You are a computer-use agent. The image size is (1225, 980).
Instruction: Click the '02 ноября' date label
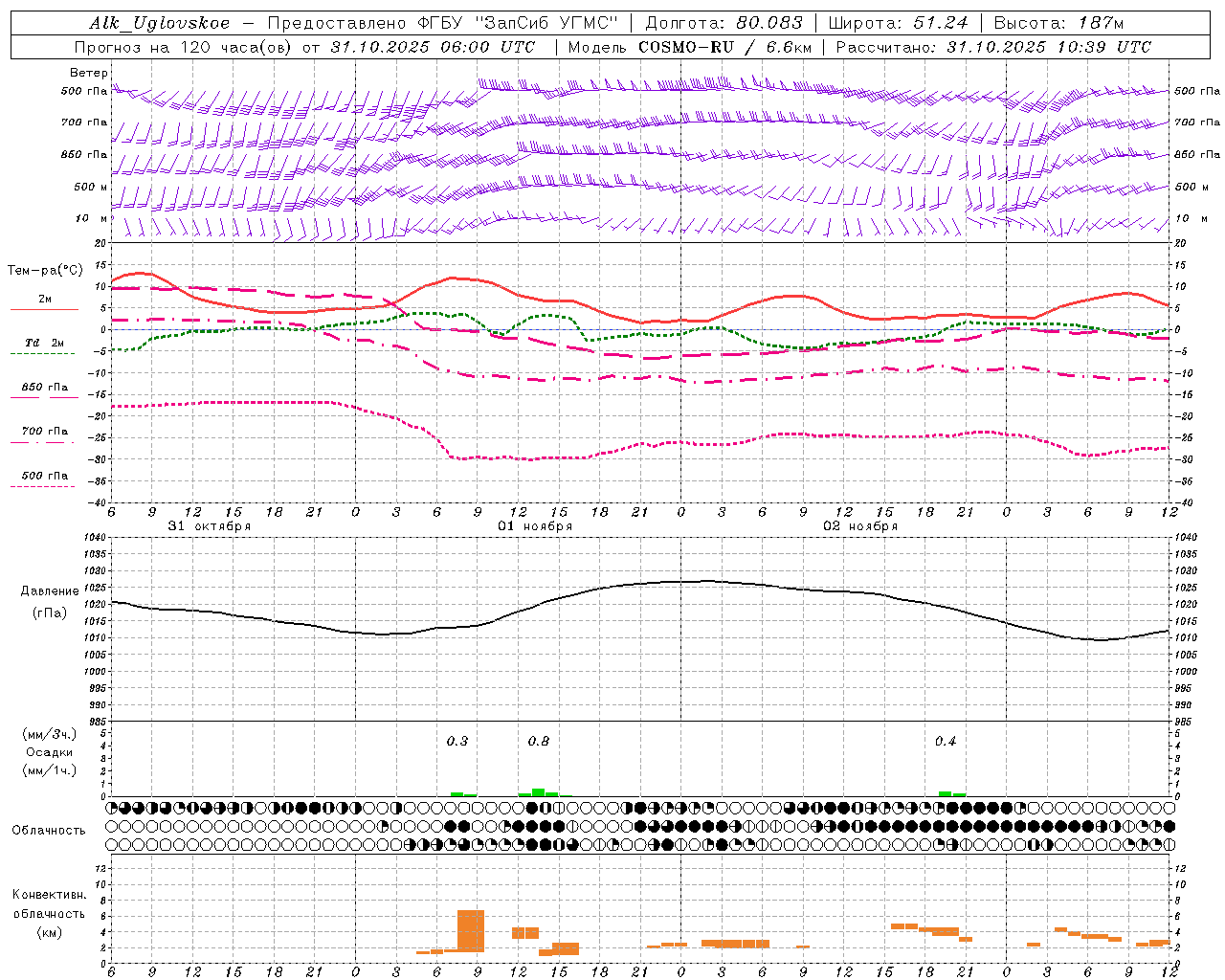pos(860,526)
